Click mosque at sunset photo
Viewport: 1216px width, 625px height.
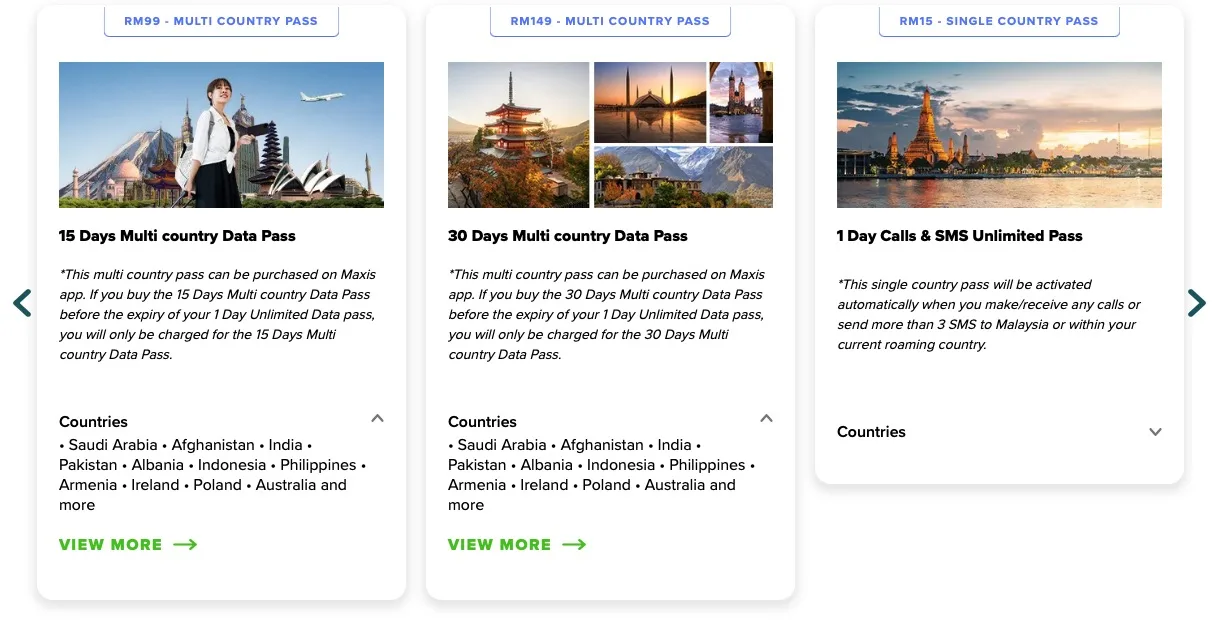click(x=650, y=102)
